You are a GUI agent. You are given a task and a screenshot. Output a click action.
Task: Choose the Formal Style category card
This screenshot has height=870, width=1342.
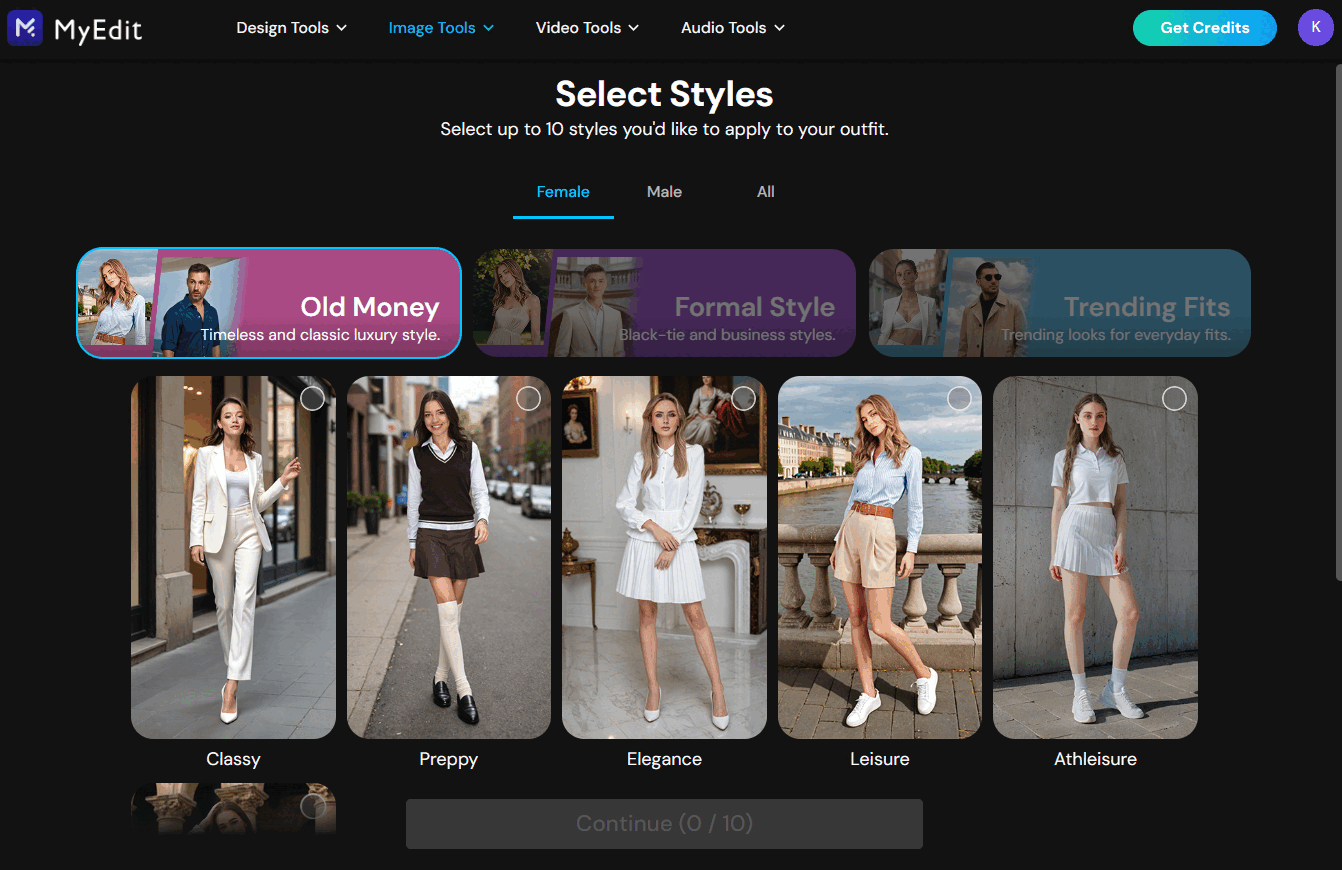(x=664, y=303)
